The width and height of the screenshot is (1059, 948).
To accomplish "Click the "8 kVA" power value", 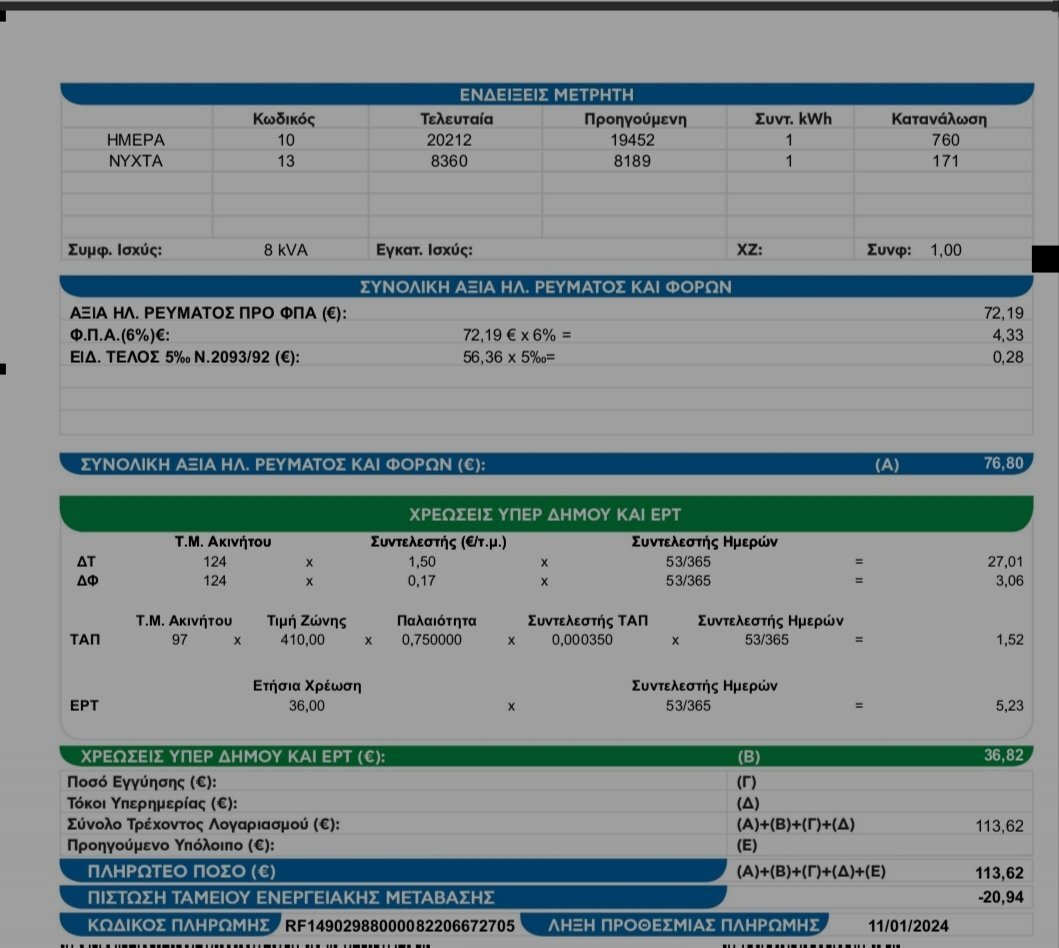I will (286, 250).
